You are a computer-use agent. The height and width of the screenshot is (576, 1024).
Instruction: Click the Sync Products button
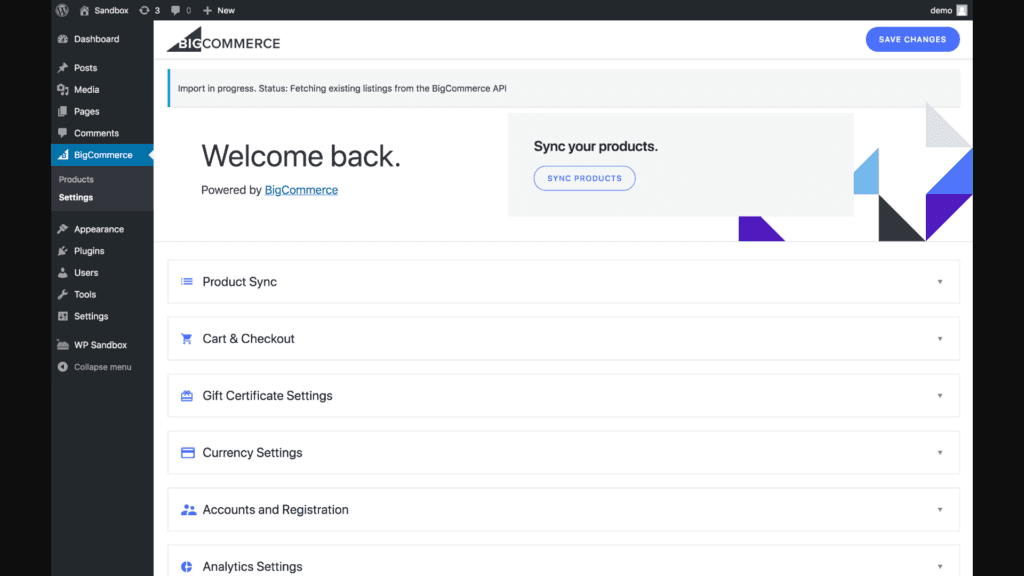pos(584,178)
